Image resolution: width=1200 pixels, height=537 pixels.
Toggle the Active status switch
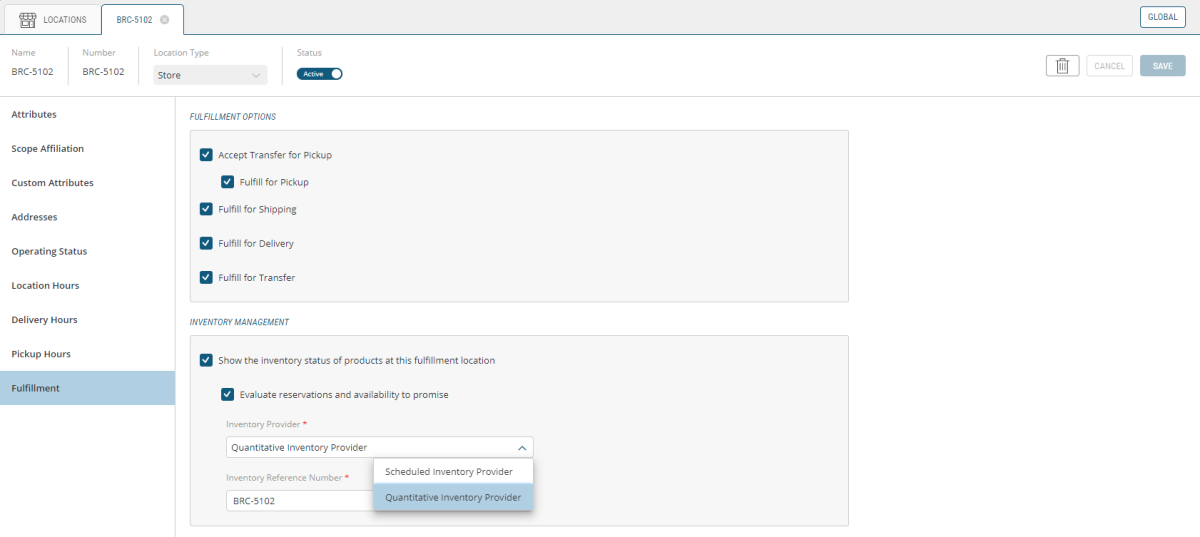click(x=320, y=74)
